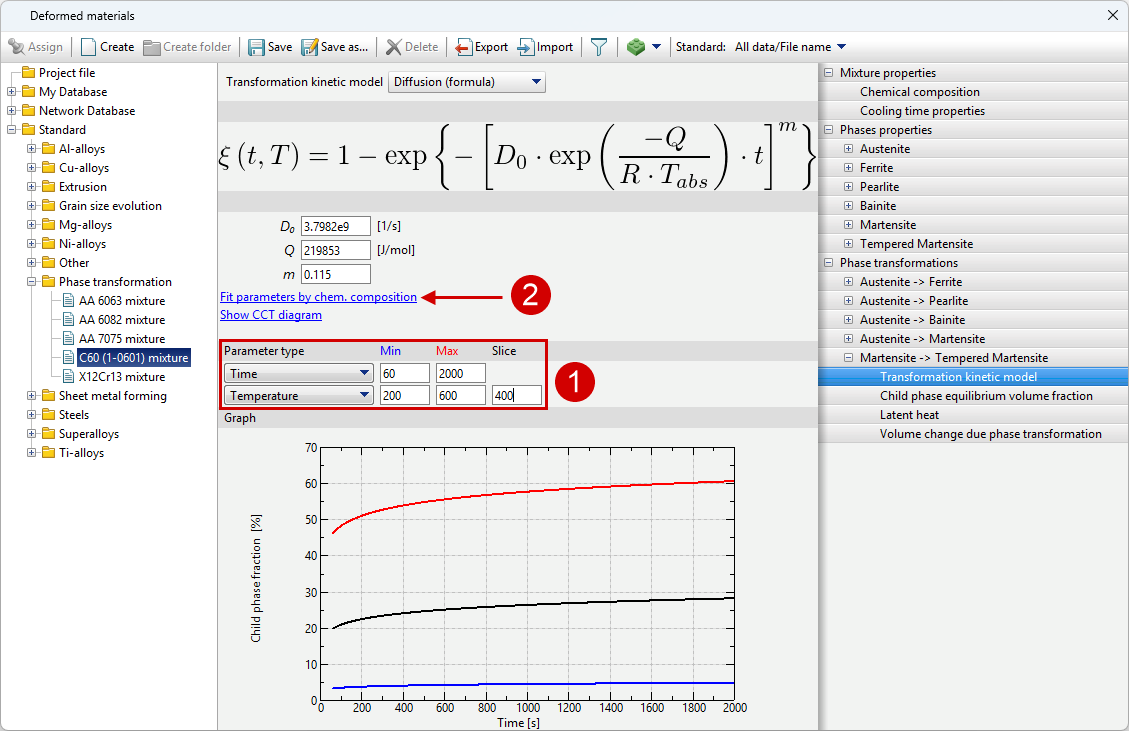The height and width of the screenshot is (731, 1129).
Task: Collapse the Phase transformation folder
Action: coord(32,282)
